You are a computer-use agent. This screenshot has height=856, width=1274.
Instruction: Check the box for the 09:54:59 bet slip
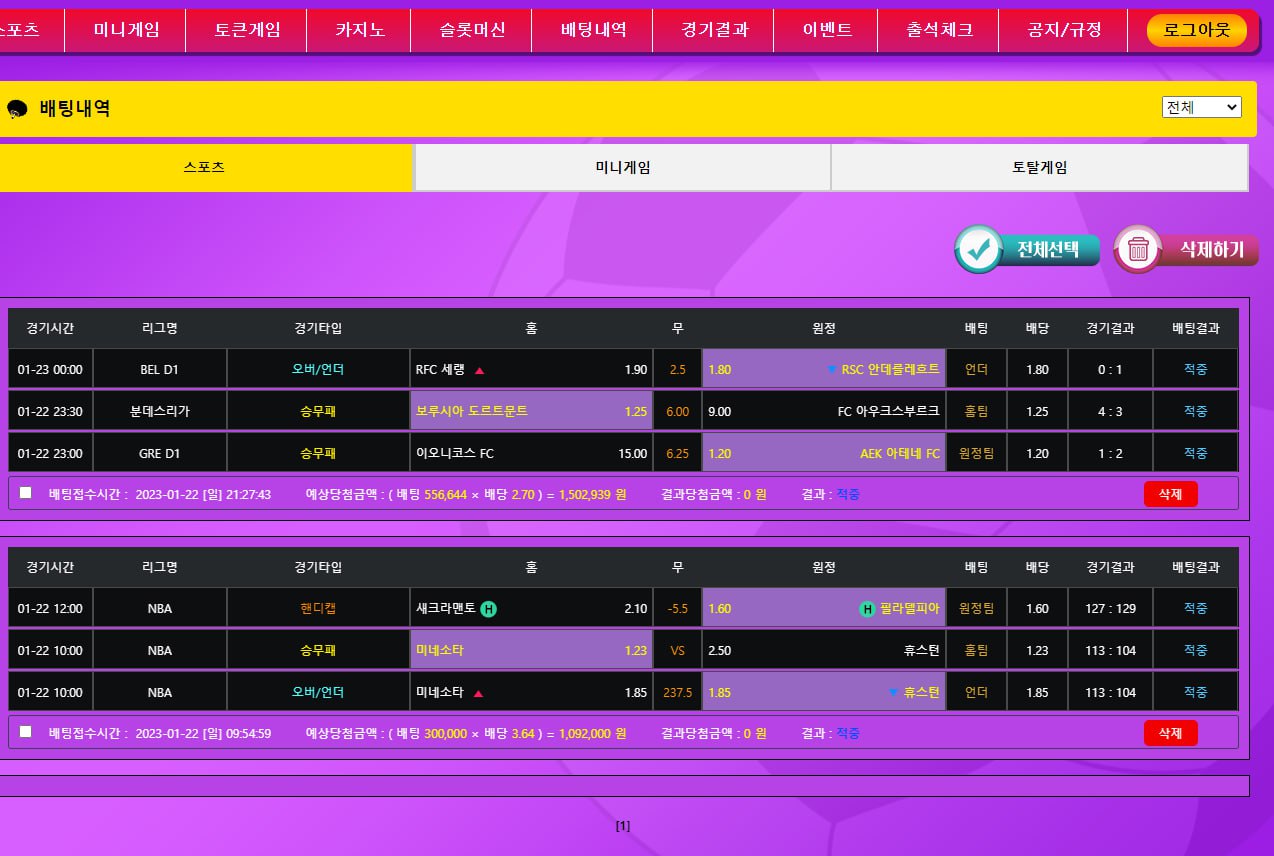point(26,732)
